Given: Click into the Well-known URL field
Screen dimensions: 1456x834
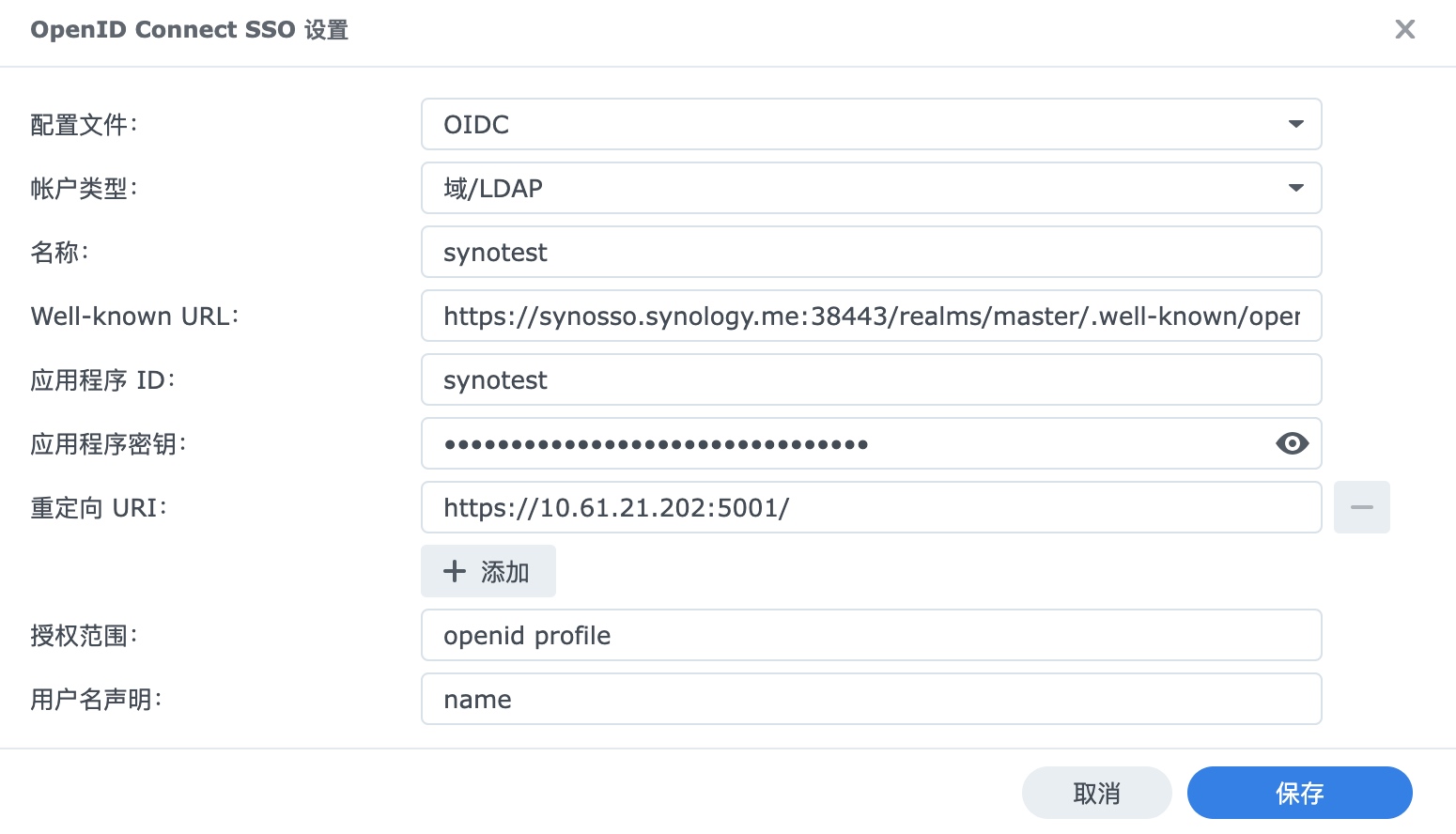Looking at the screenshot, I should (x=872, y=316).
